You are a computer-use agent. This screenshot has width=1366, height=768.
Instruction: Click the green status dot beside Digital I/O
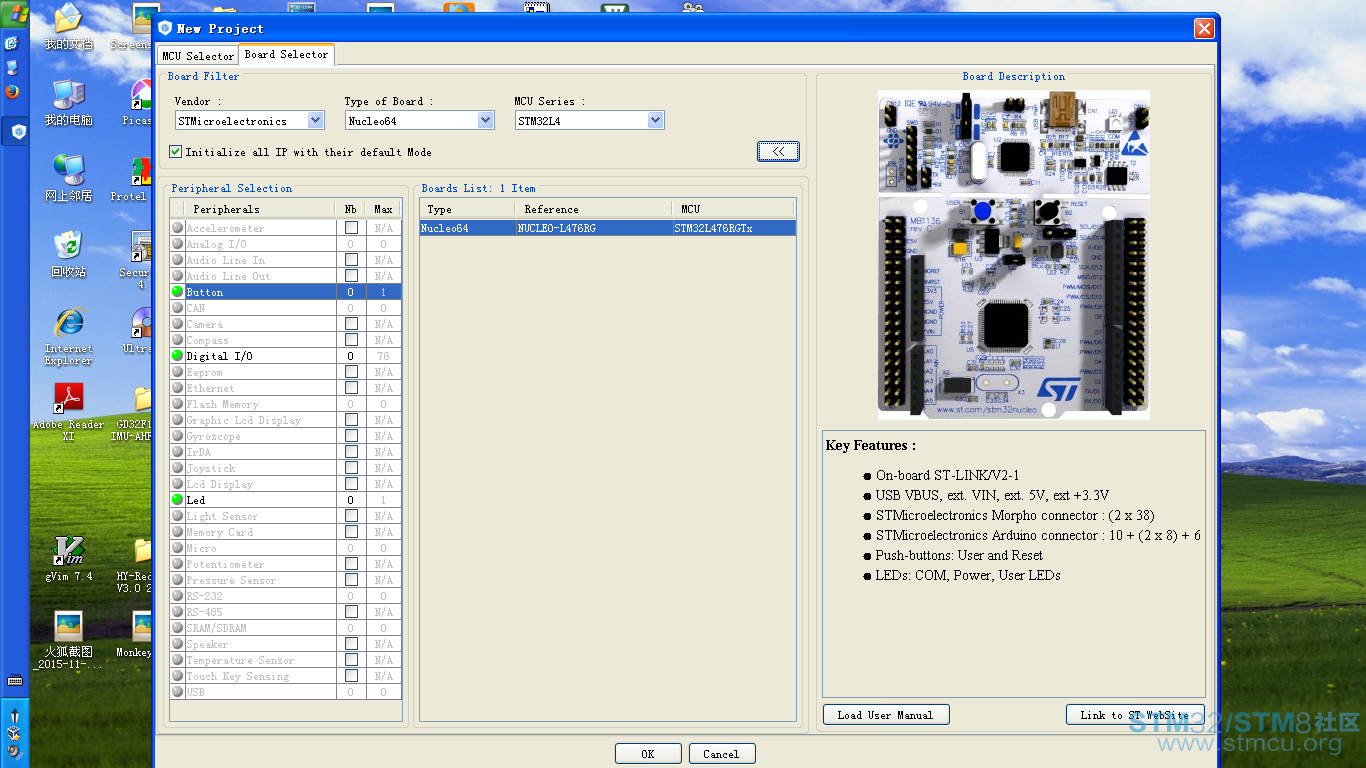pos(177,356)
